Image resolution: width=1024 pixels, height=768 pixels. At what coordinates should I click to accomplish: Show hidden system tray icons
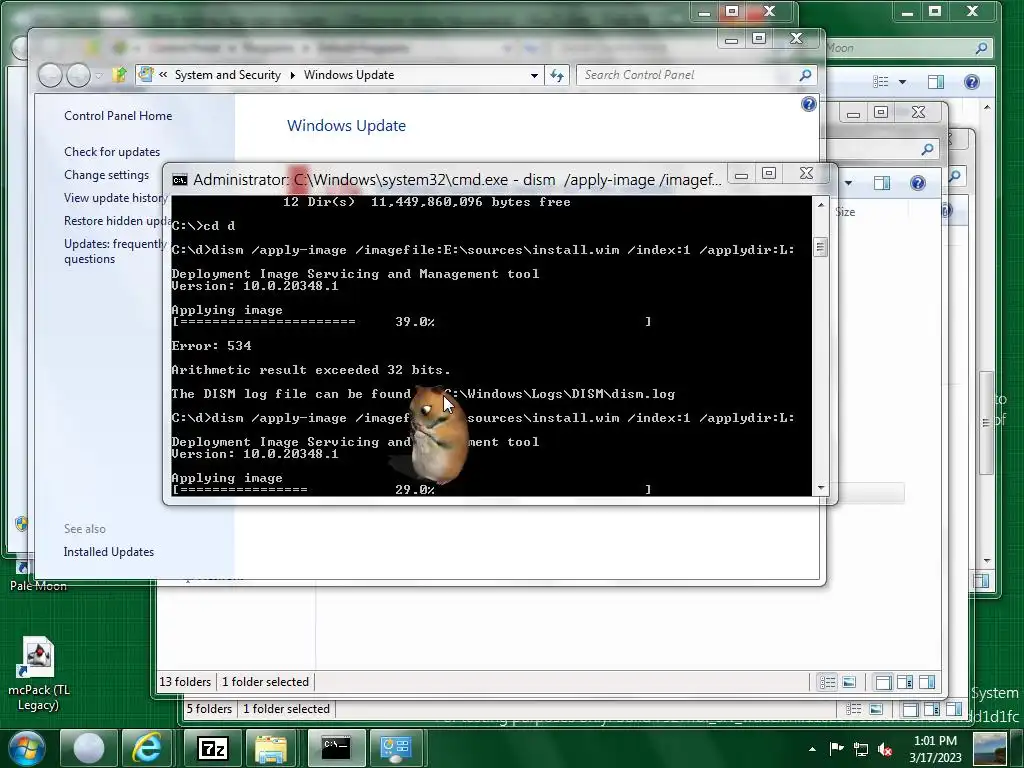pyautogui.click(x=812, y=749)
